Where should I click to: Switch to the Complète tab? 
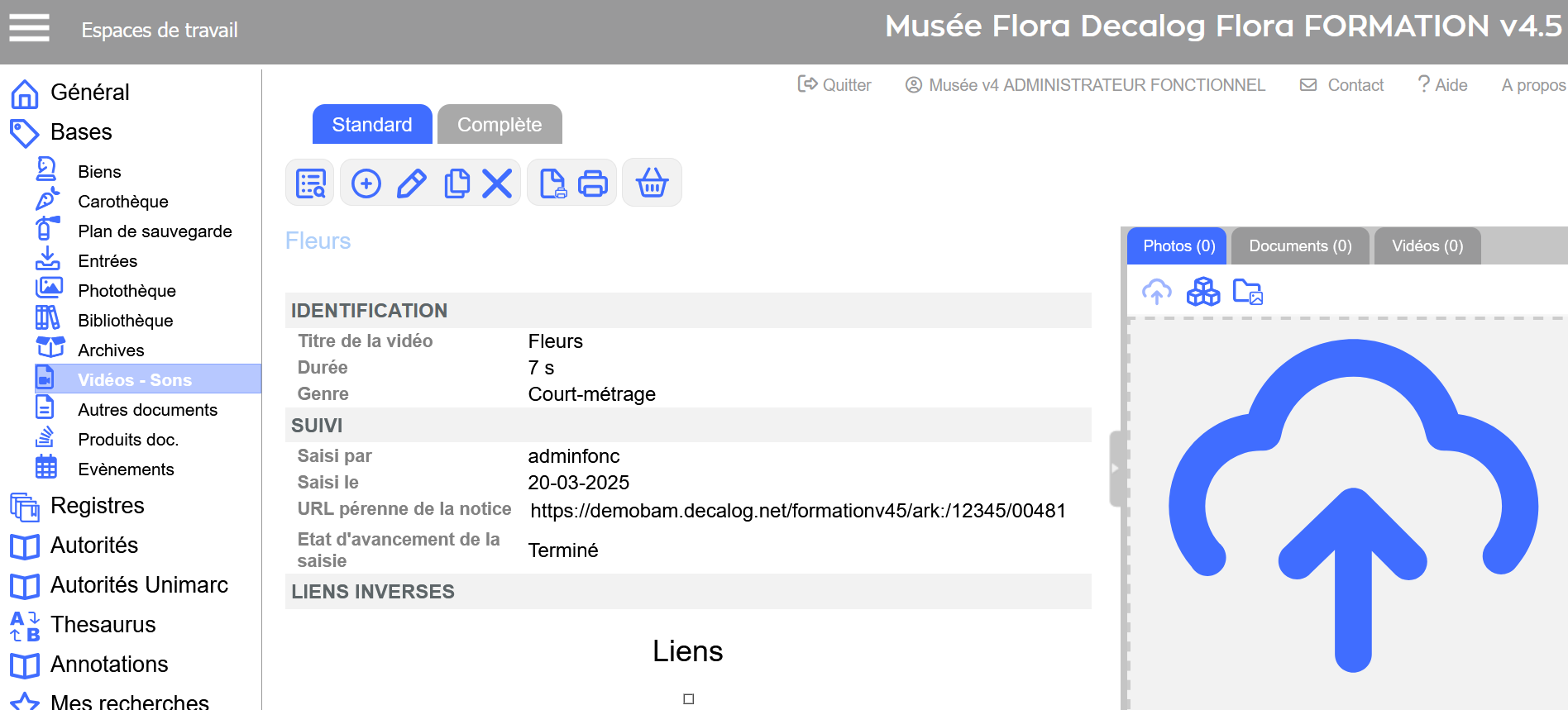[500, 125]
